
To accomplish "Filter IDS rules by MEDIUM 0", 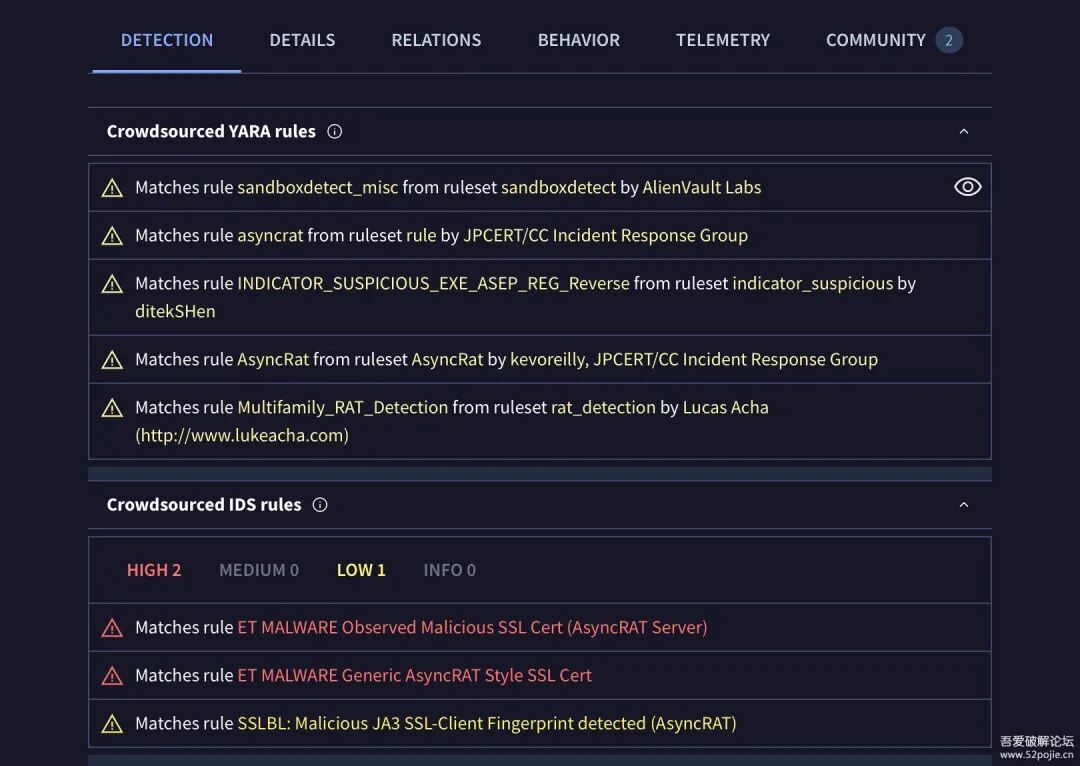I will click(x=259, y=570).
